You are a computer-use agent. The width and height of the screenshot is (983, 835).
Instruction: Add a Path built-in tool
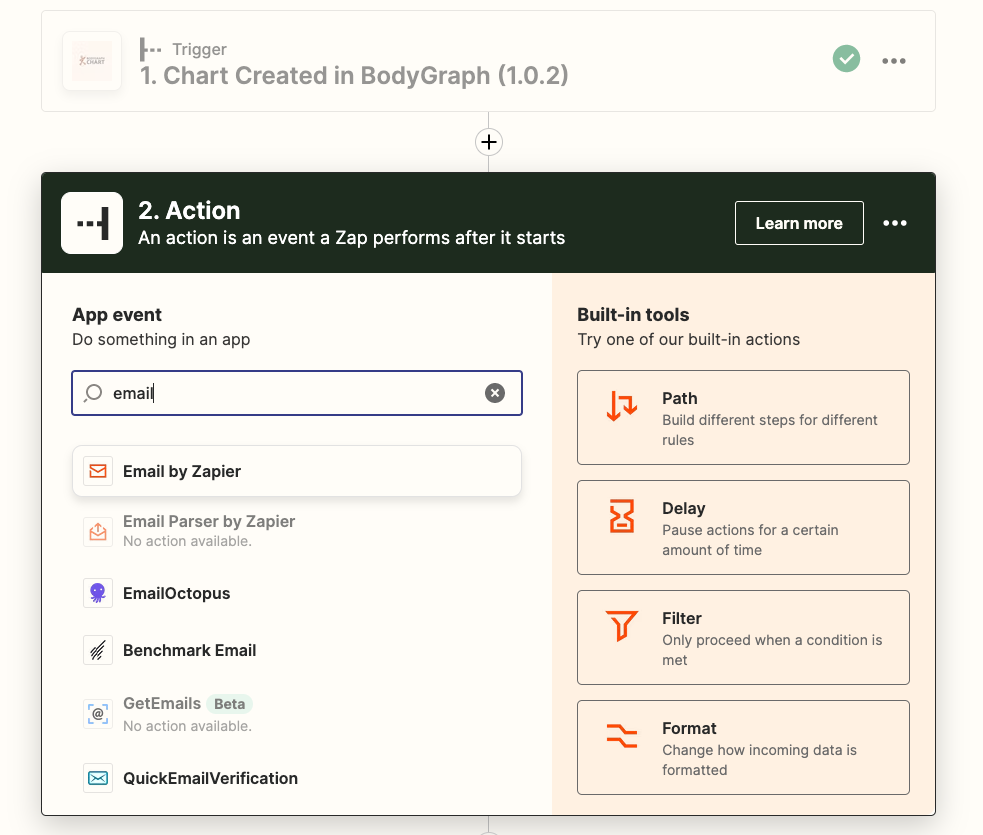744,418
